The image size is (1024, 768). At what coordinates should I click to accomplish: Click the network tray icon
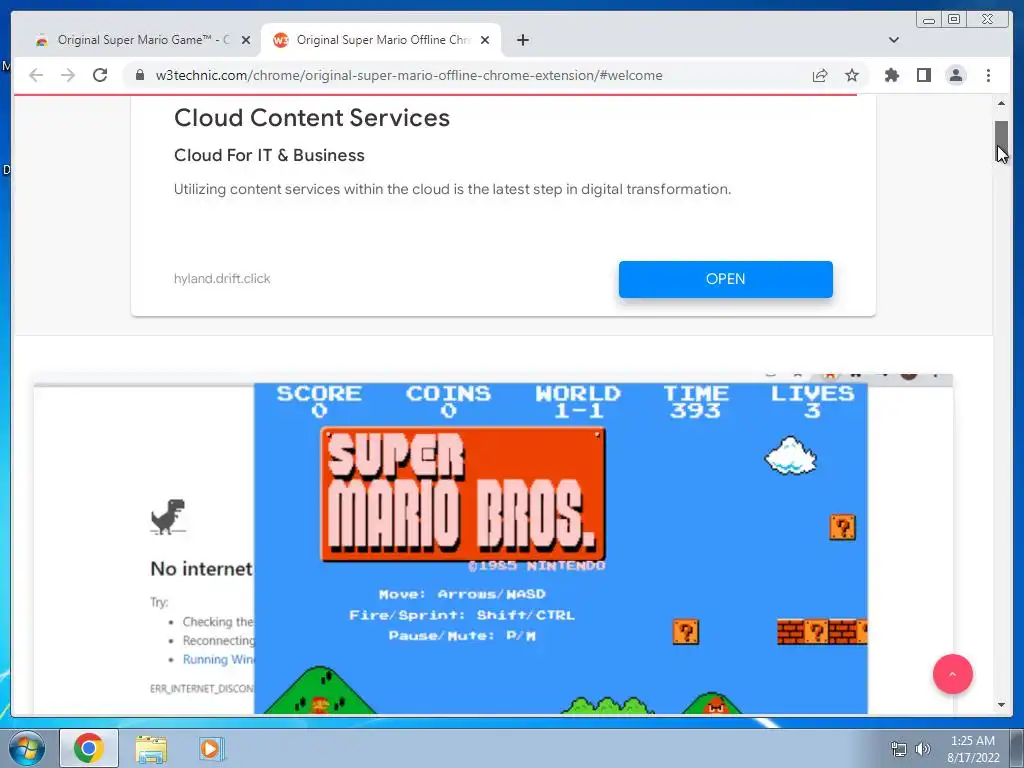[899, 749]
